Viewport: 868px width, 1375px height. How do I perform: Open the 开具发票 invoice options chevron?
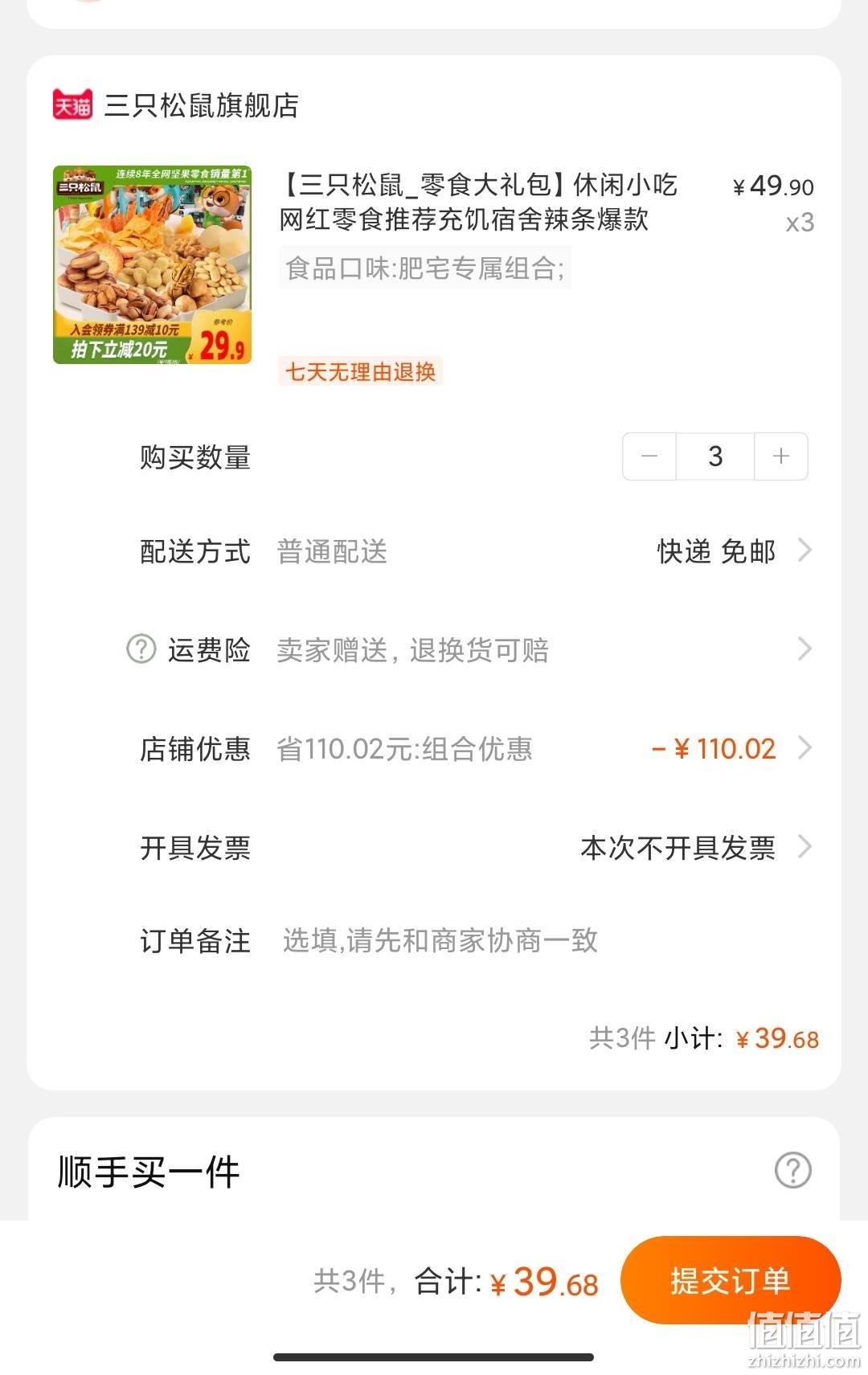coord(805,846)
